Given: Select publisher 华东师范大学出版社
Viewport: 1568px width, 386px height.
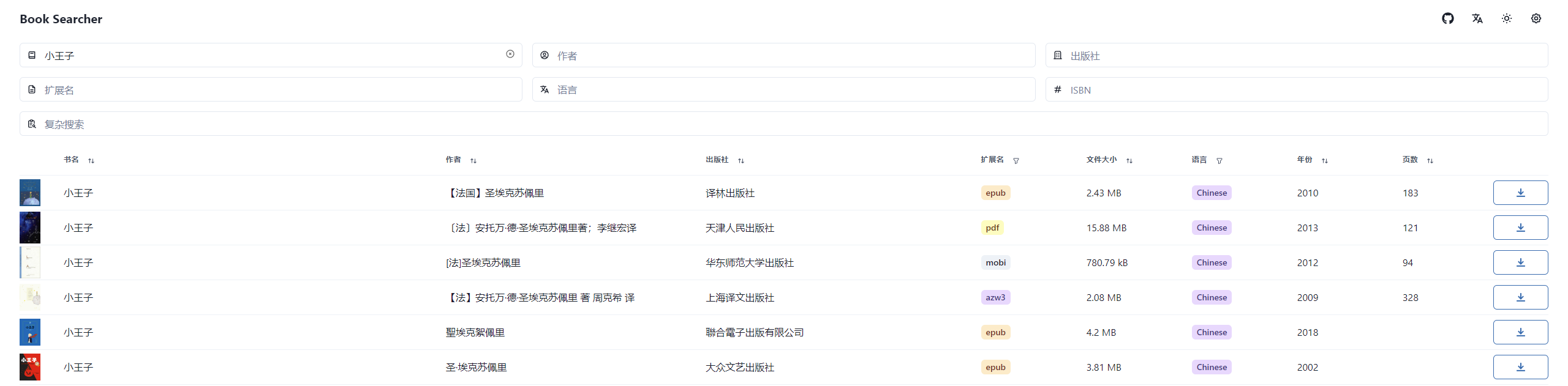Looking at the screenshot, I should [749, 262].
